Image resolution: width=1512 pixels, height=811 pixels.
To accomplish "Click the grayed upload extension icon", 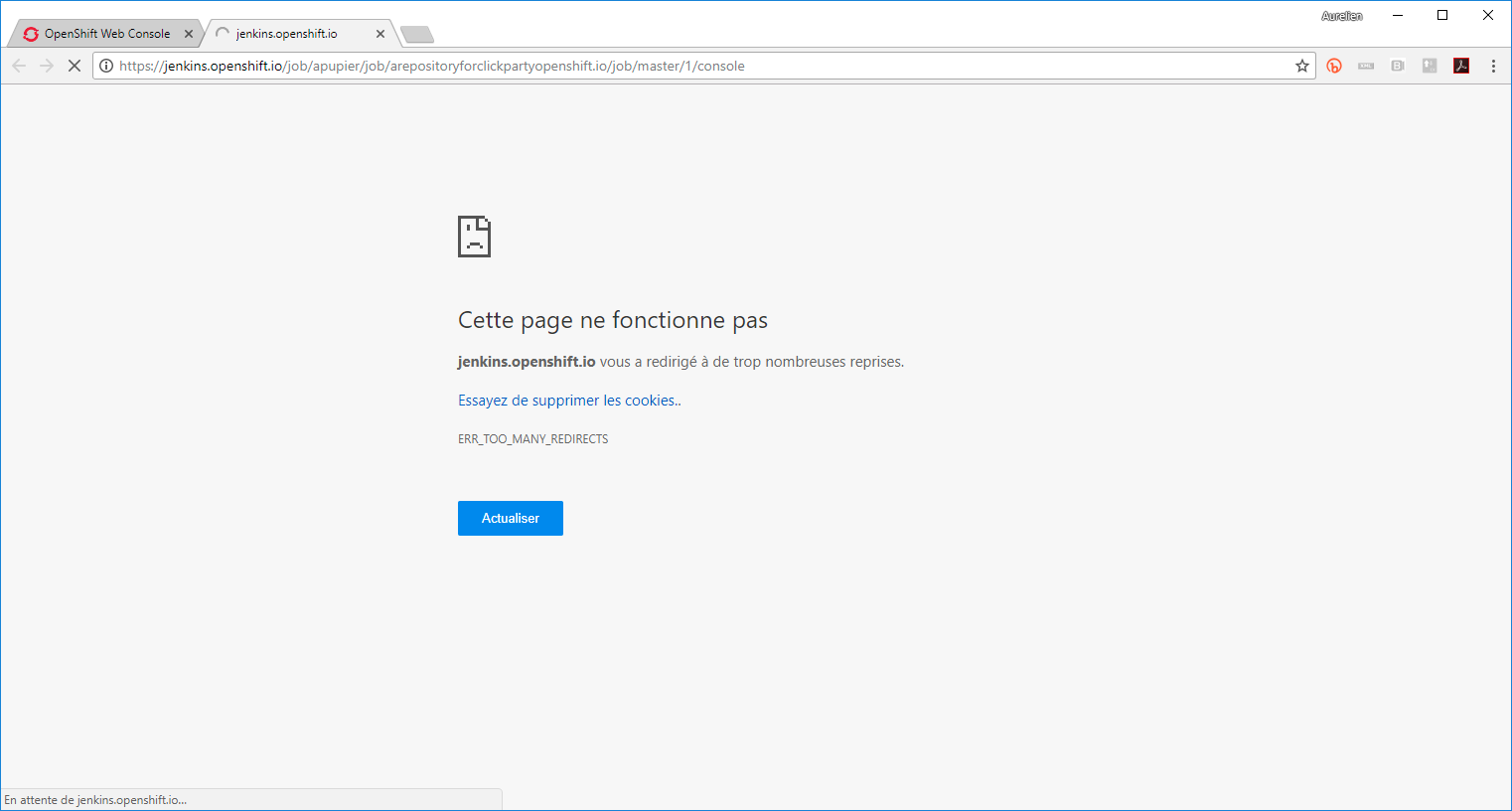I will point(1430,66).
